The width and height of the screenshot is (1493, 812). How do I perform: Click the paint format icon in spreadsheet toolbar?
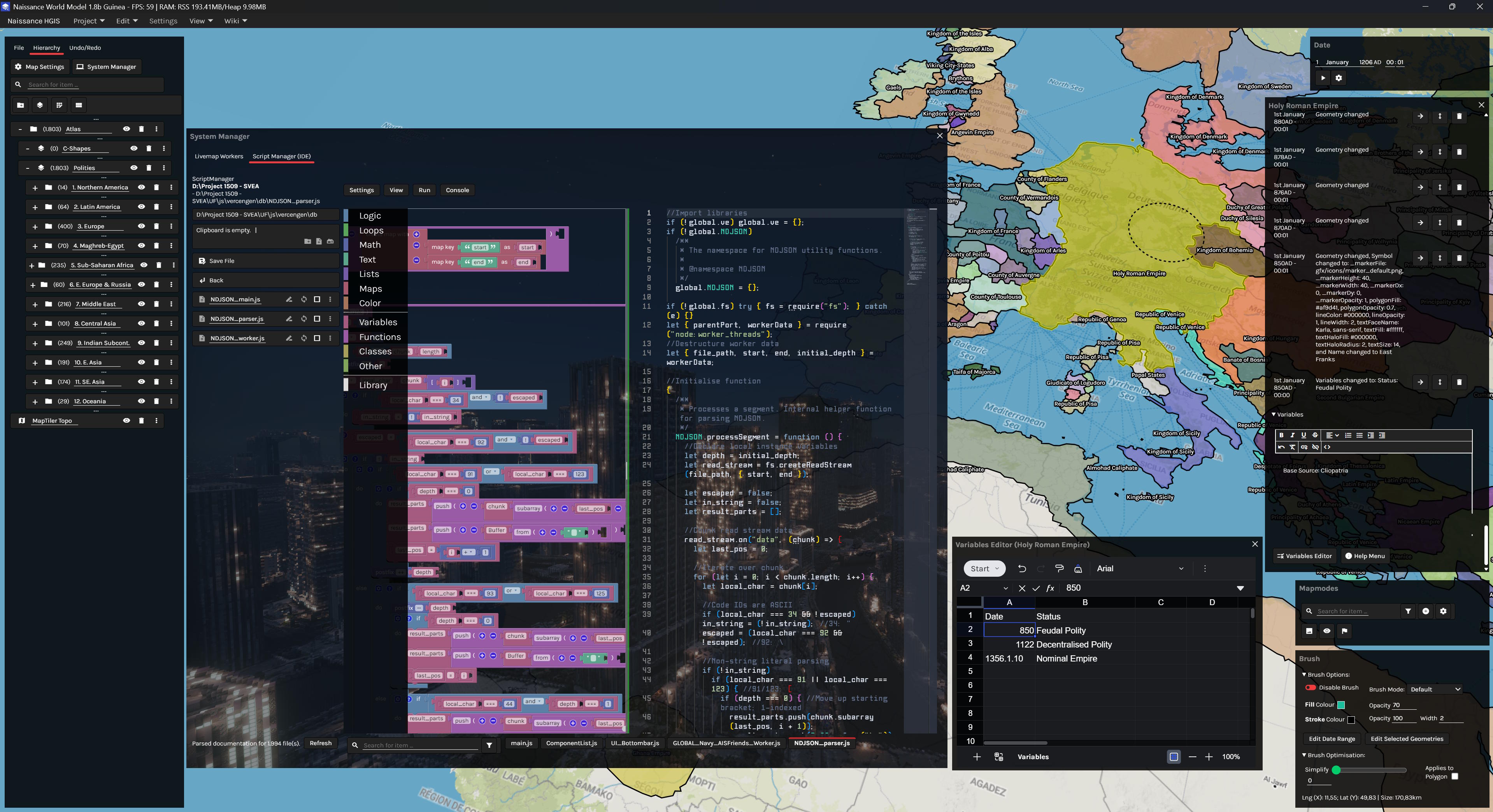point(1060,569)
